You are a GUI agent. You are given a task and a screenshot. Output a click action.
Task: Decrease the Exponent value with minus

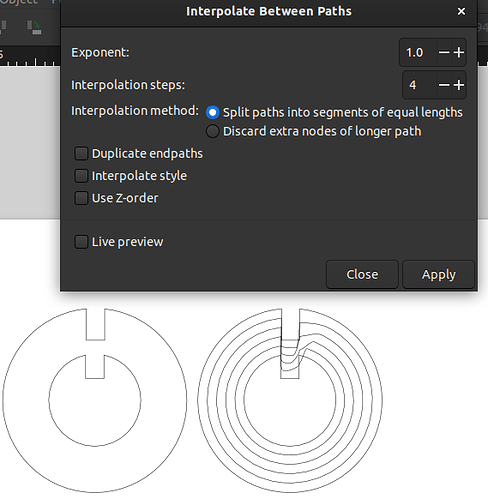pyautogui.click(x=444, y=52)
